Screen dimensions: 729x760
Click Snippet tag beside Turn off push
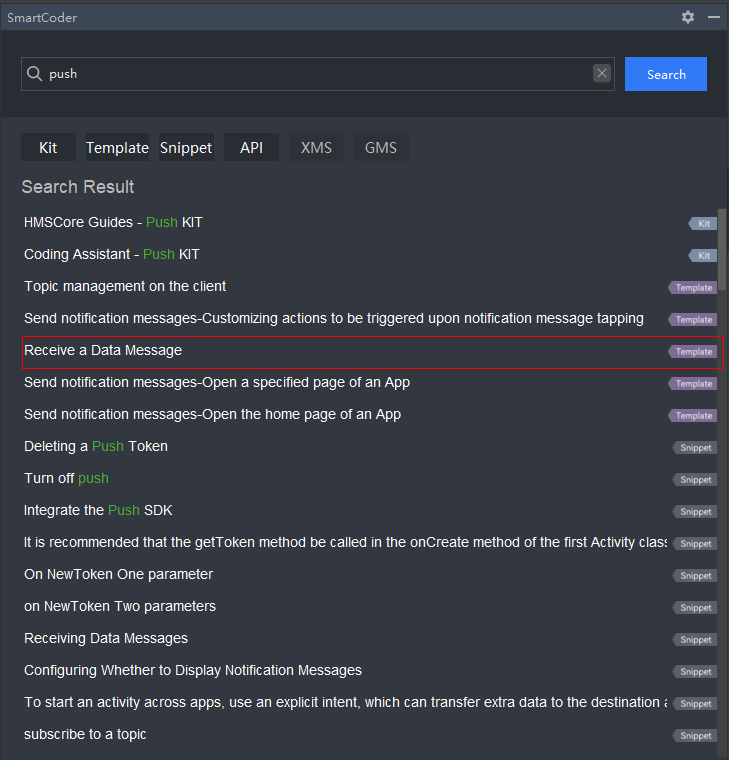[695, 480]
